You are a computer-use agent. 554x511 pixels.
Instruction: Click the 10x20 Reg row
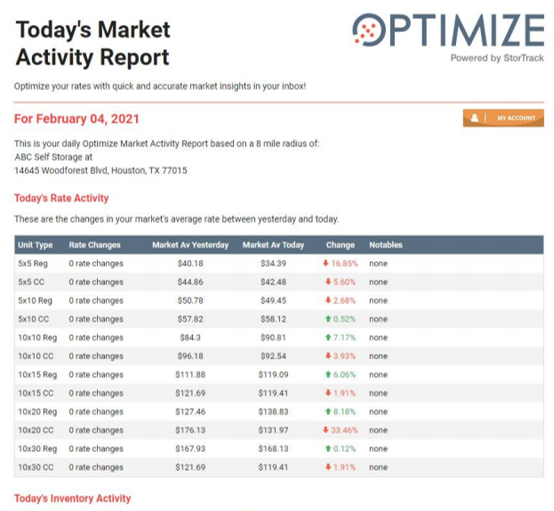pyautogui.click(x=279, y=412)
